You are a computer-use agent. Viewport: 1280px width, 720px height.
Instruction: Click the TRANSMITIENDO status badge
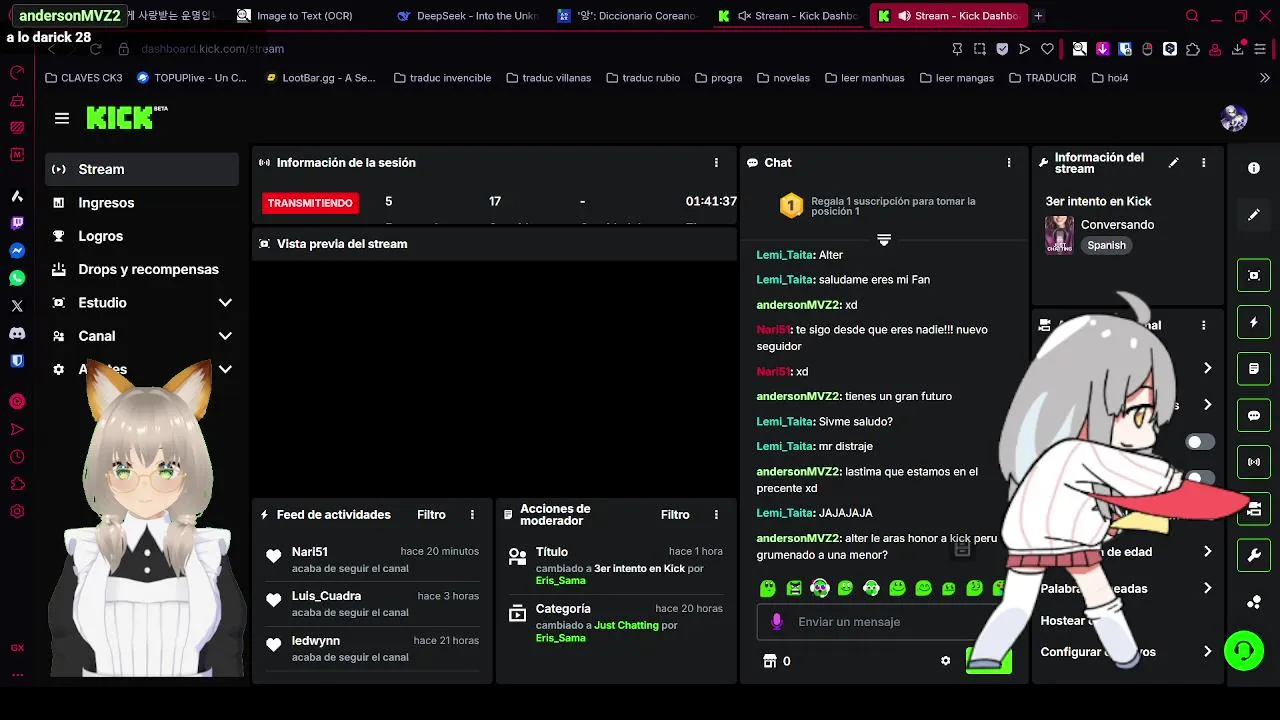click(310, 203)
